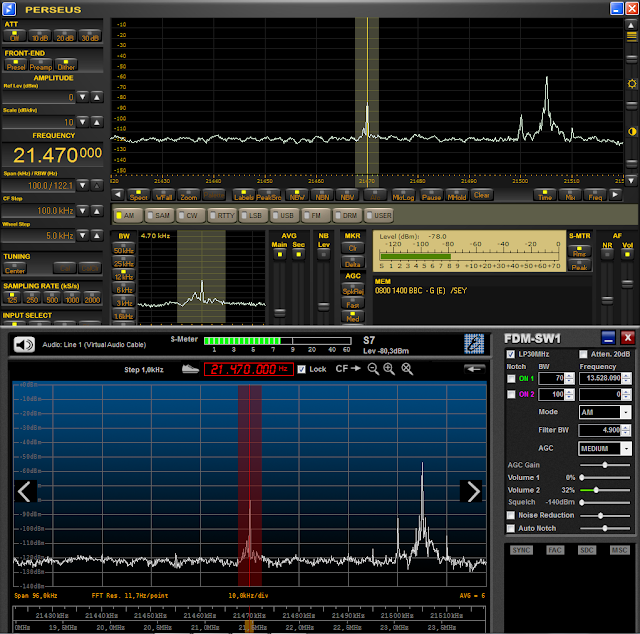This screenshot has width=640, height=634.
Task: Select the DRM demodulation mode
Action: 347,215
